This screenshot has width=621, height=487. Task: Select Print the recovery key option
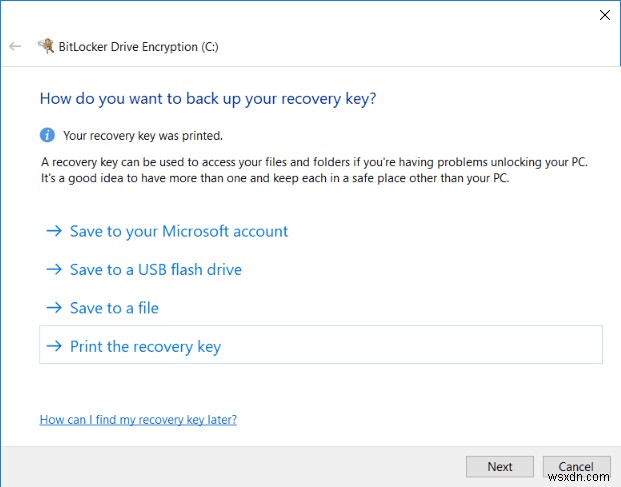tap(145, 347)
